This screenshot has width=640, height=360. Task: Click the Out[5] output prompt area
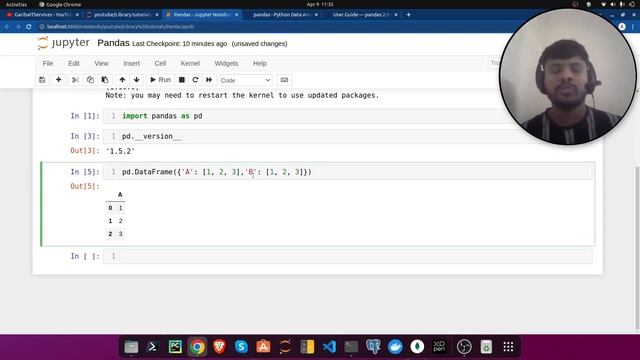click(x=85, y=186)
